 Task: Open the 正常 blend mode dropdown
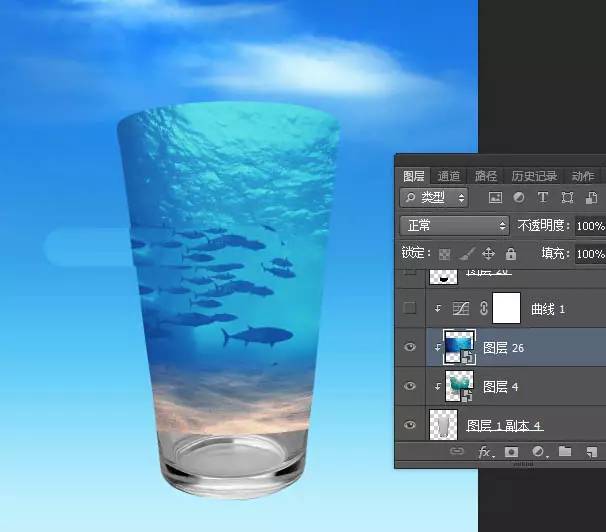point(454,226)
